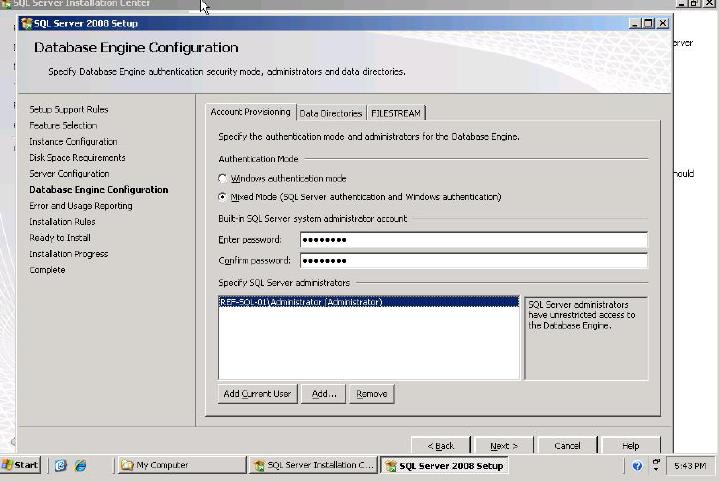Proceed with the Next button
The height and width of the screenshot is (482, 720).
(504, 445)
